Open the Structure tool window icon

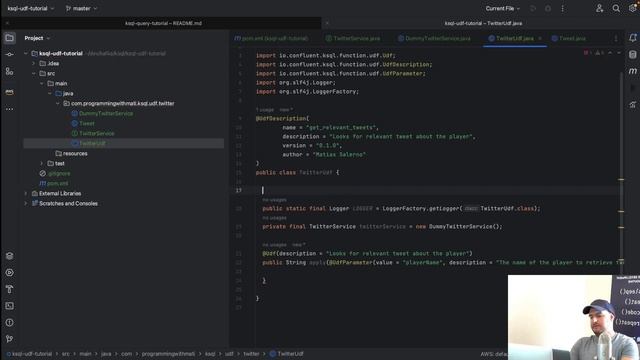(9, 71)
